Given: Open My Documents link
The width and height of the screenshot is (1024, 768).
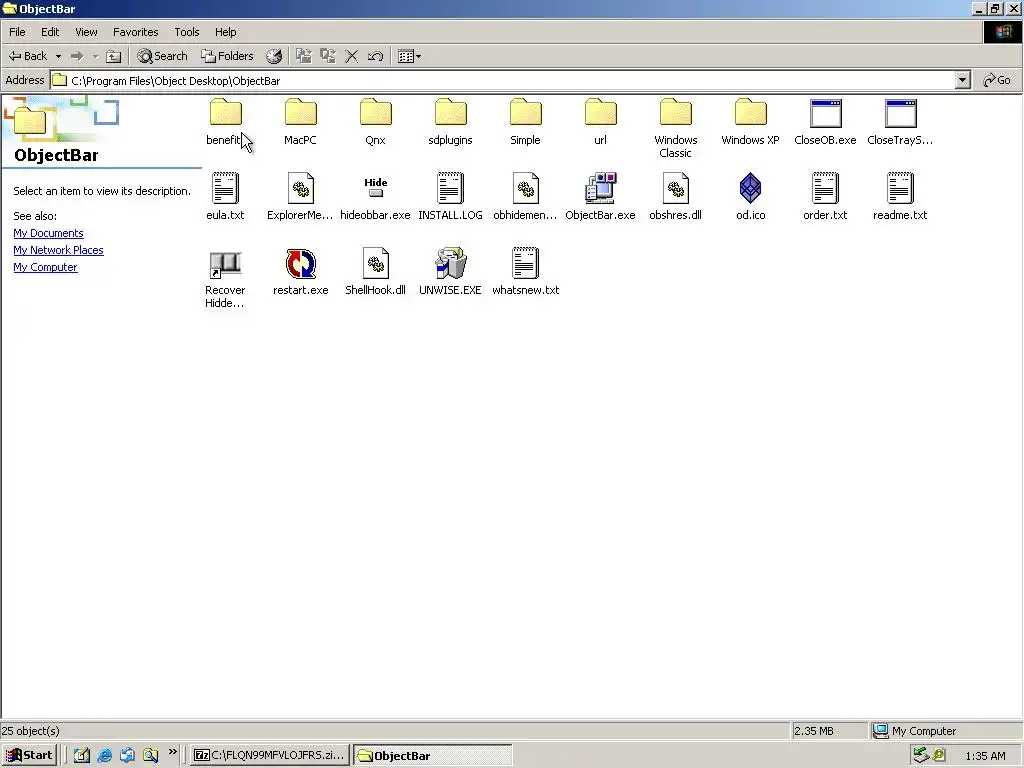Looking at the screenshot, I should point(48,233).
